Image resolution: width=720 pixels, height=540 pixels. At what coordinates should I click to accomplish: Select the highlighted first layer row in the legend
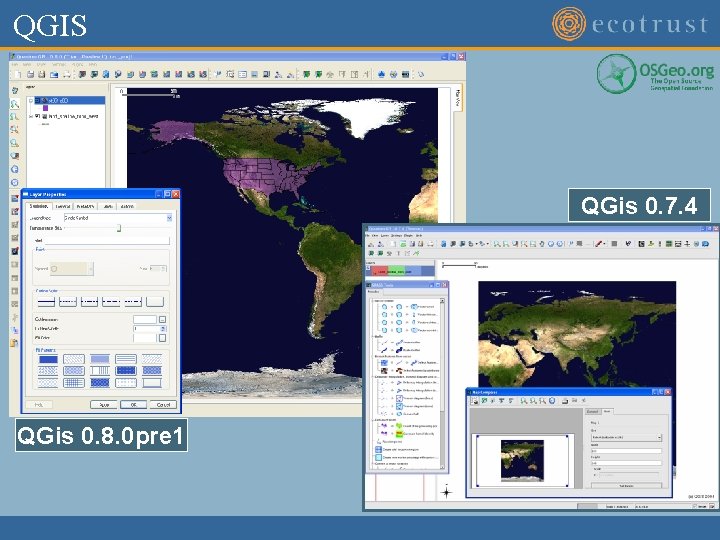pos(70,100)
